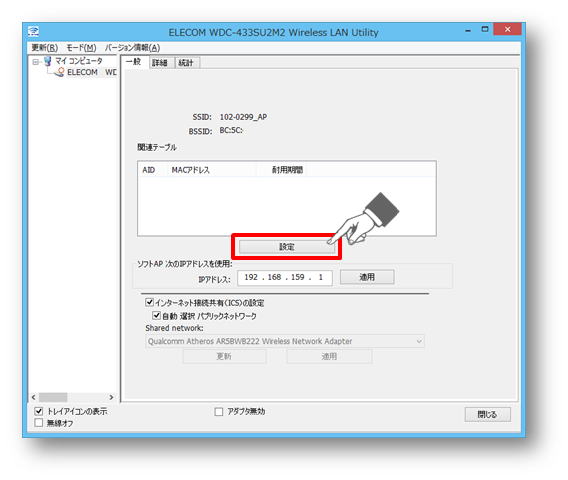Open the 更新(R) menu
This screenshot has width=568, height=480.
tap(45, 48)
